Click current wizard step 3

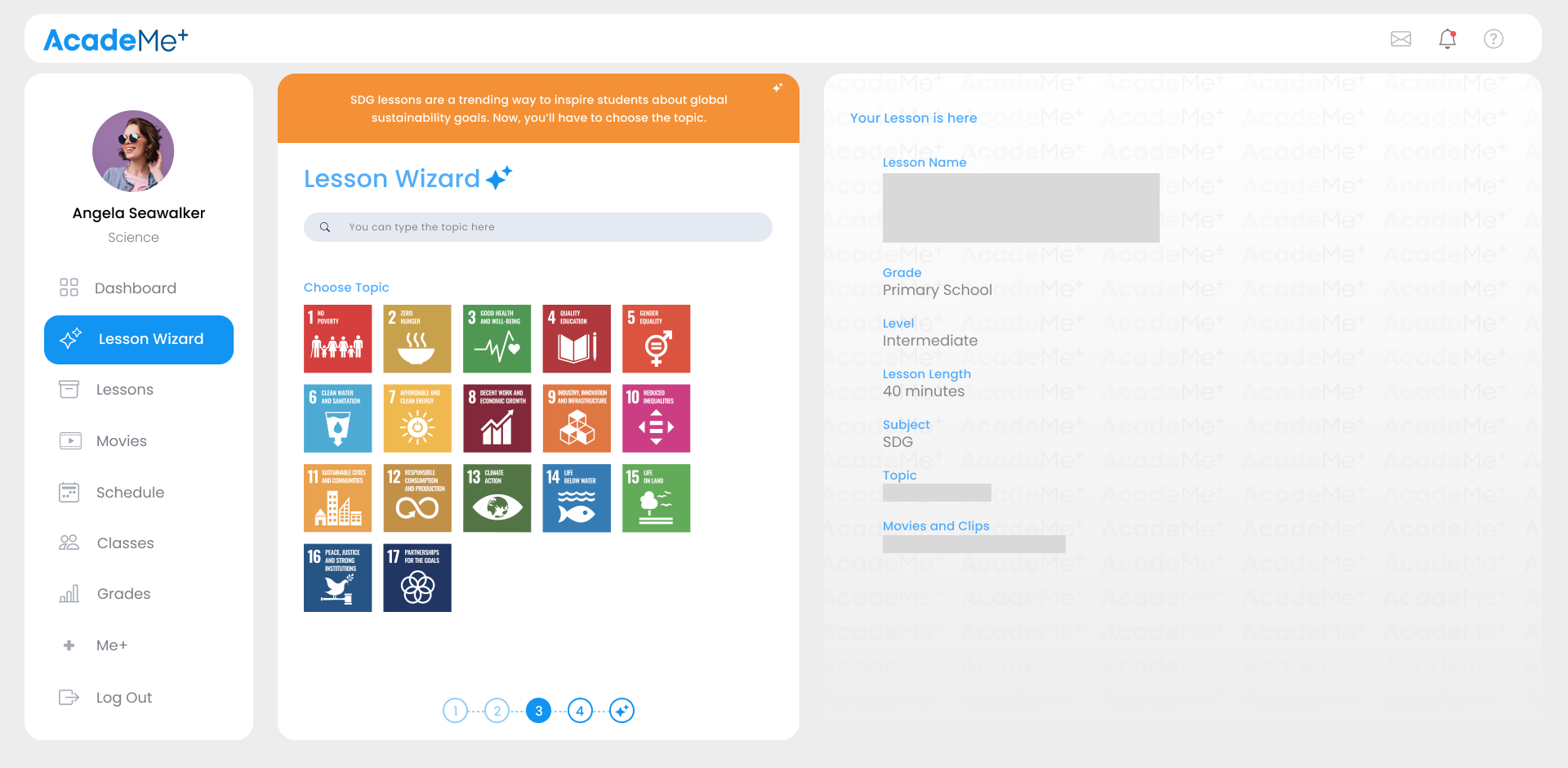click(x=538, y=711)
